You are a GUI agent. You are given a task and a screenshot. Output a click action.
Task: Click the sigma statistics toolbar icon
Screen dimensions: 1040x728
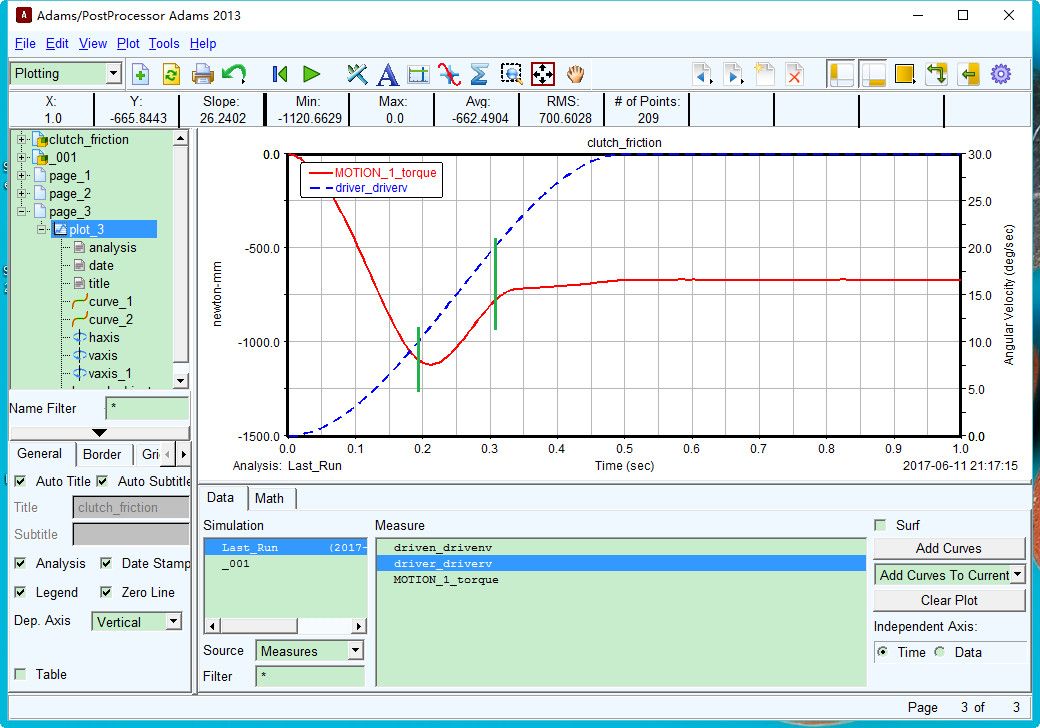(x=479, y=74)
